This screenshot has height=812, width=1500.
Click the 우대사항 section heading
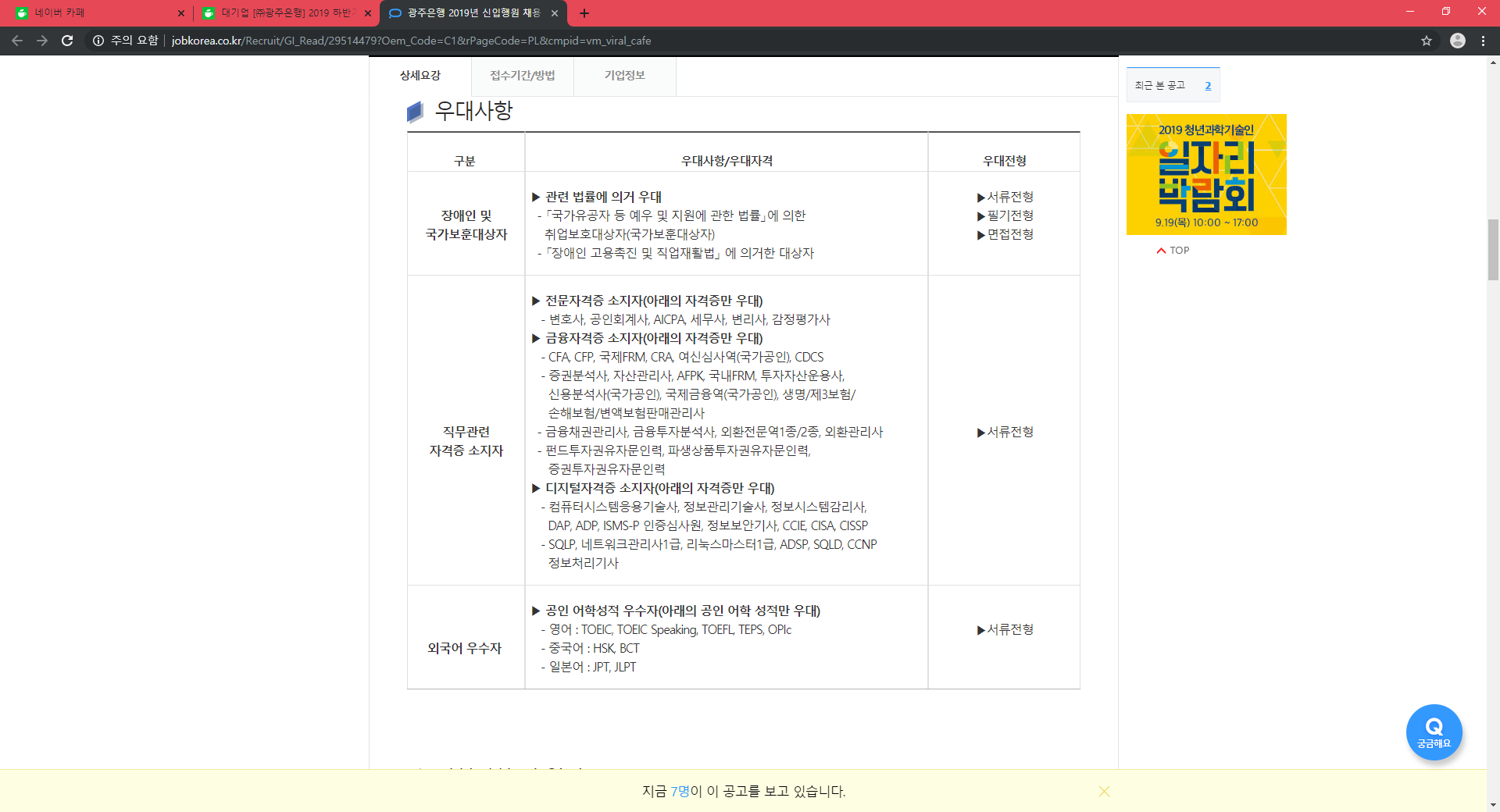[473, 111]
